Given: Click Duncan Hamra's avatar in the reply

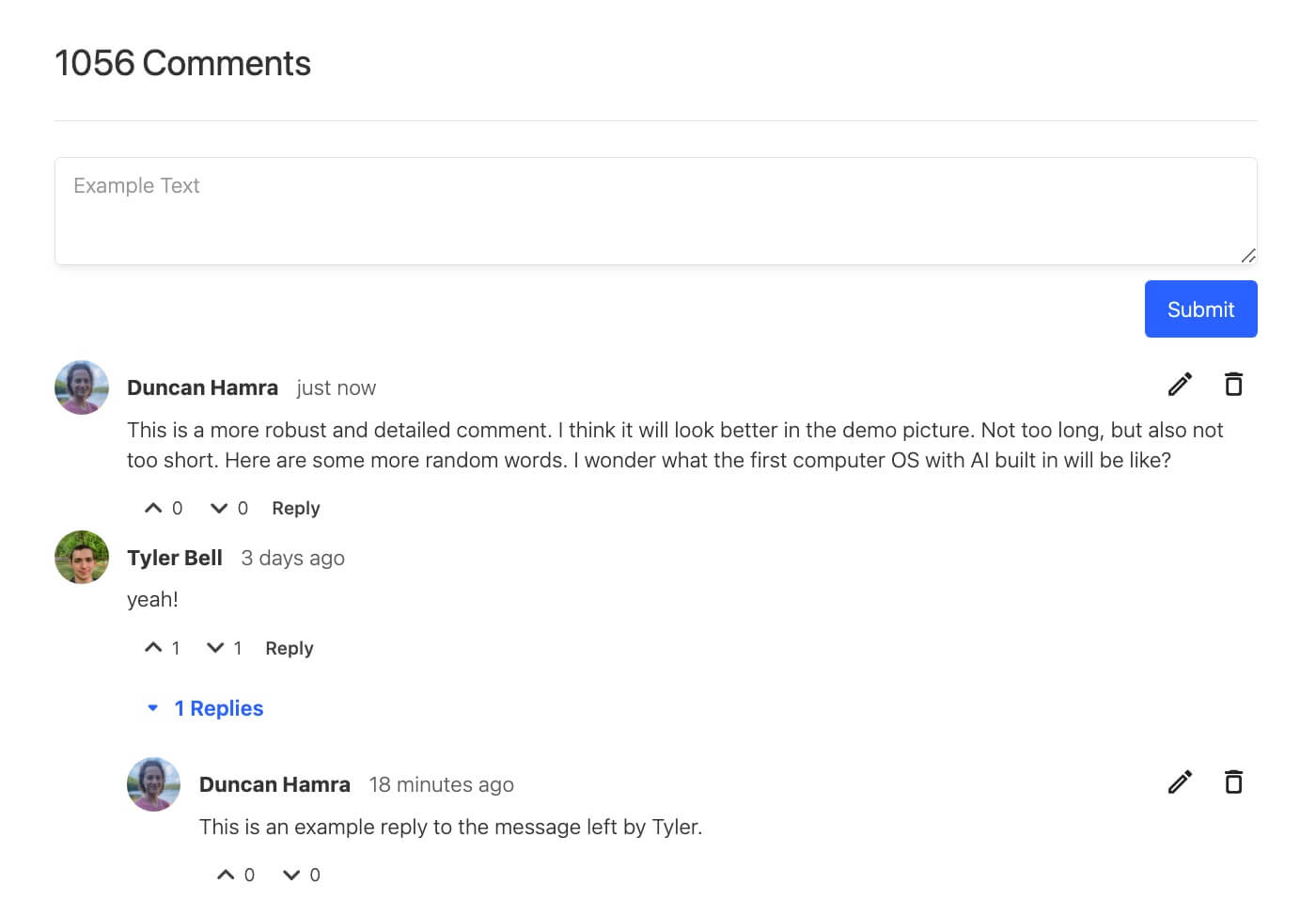Looking at the screenshot, I should [153, 784].
